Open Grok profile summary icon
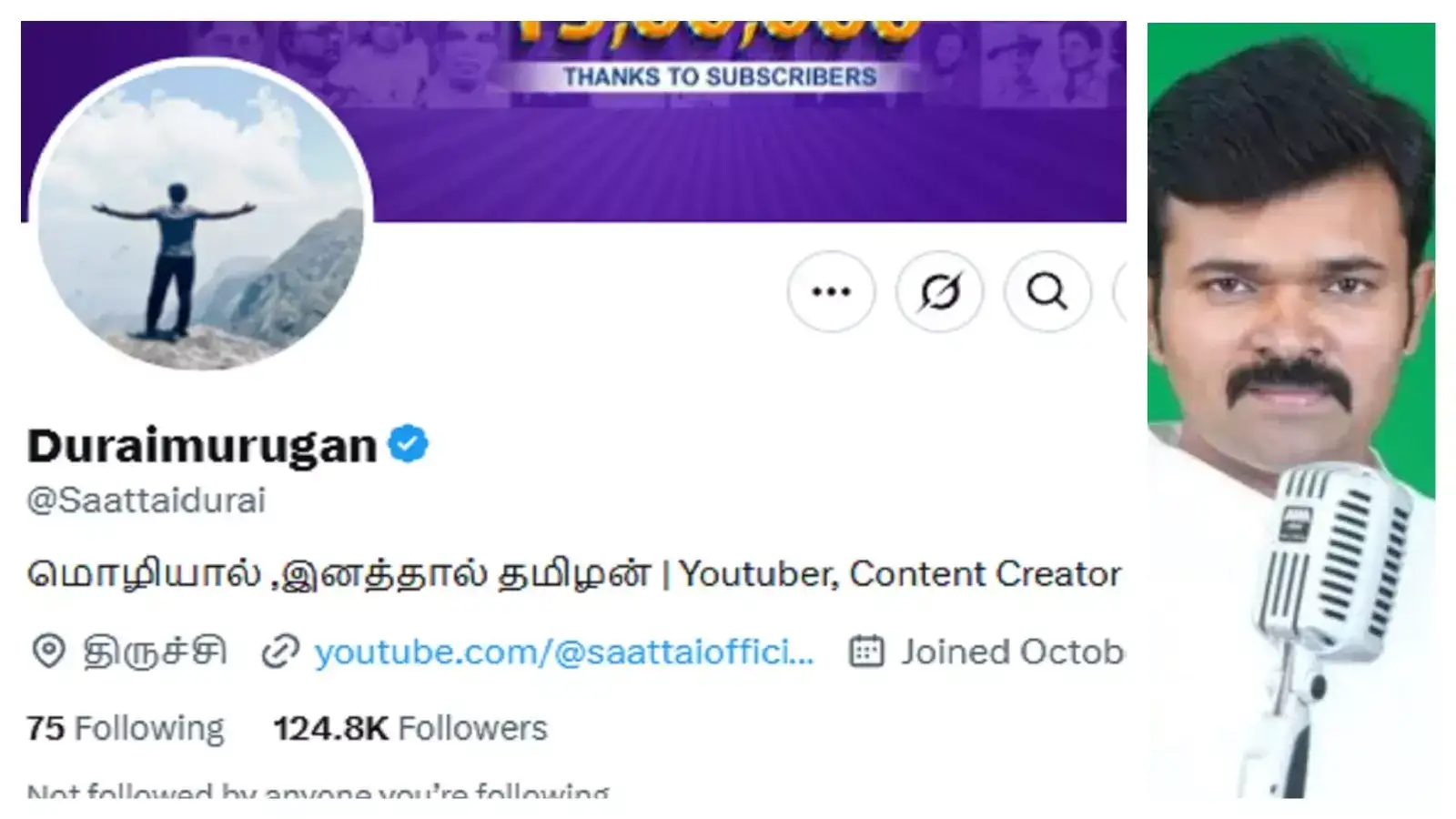Screen dimensions: 1456x819 [x=940, y=291]
